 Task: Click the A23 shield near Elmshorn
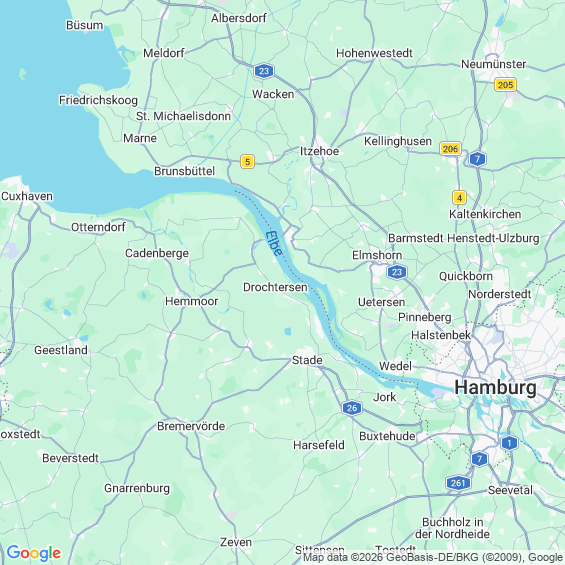(x=397, y=272)
